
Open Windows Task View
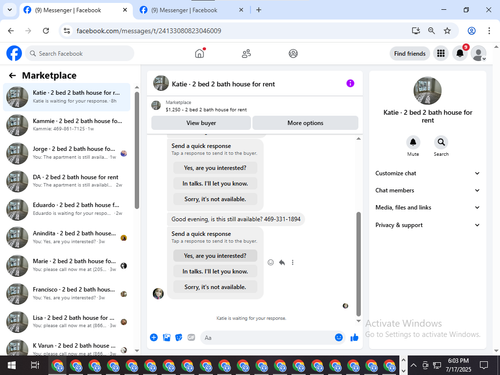coord(35,365)
